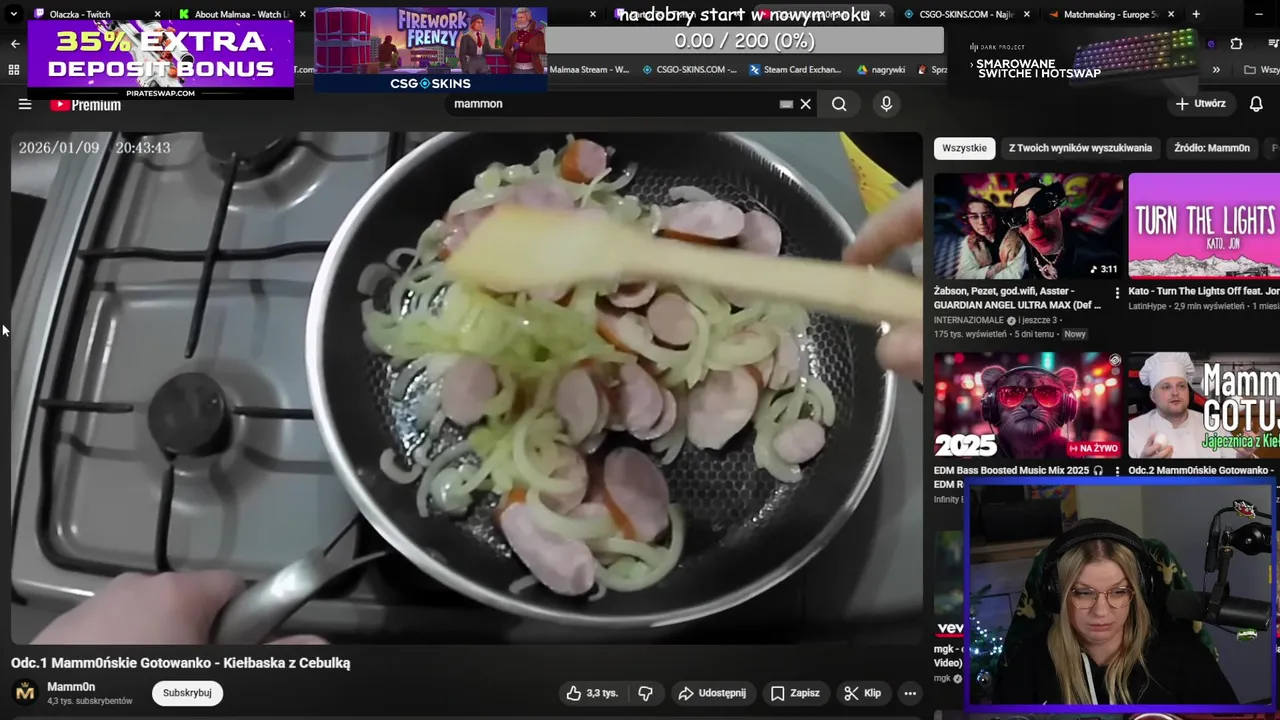Click the Żabson, Pezet, god.wifi video title
The width and height of the screenshot is (1280, 720).
pyautogui.click(x=1018, y=298)
